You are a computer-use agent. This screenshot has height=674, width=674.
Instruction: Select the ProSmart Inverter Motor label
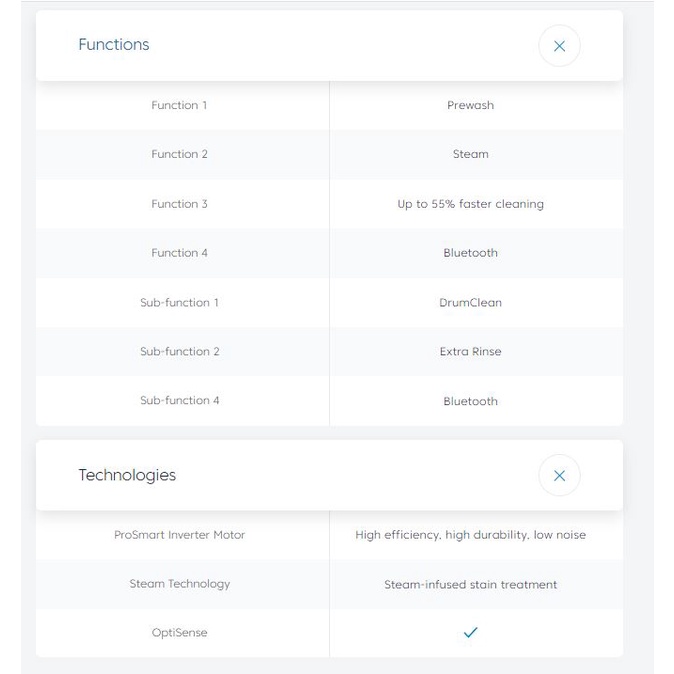[x=179, y=535]
